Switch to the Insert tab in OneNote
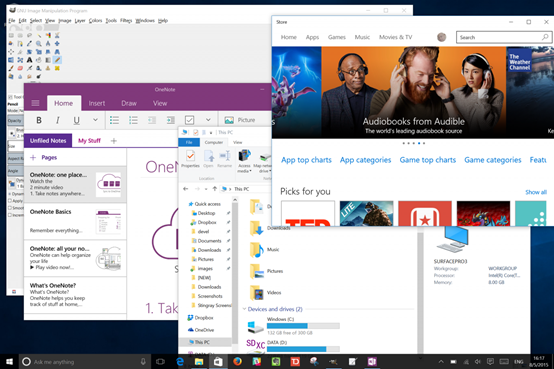 97,103
